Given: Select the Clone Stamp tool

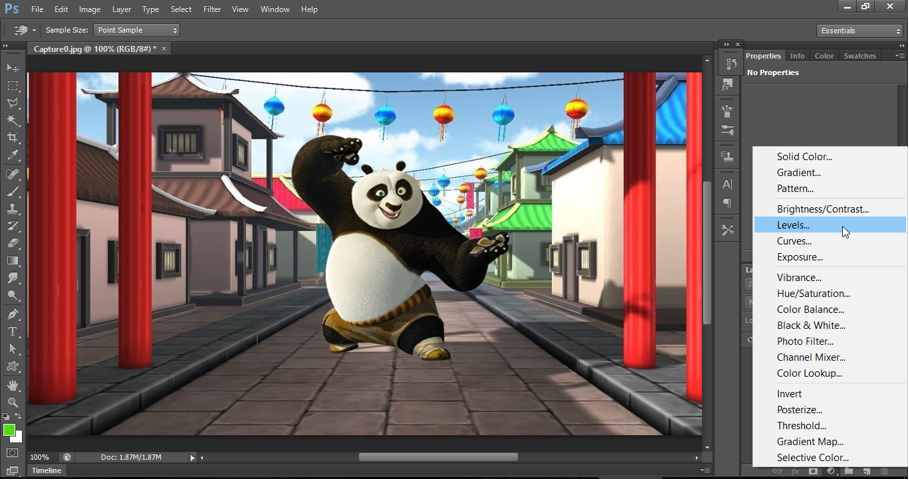Looking at the screenshot, I should pos(12,209).
